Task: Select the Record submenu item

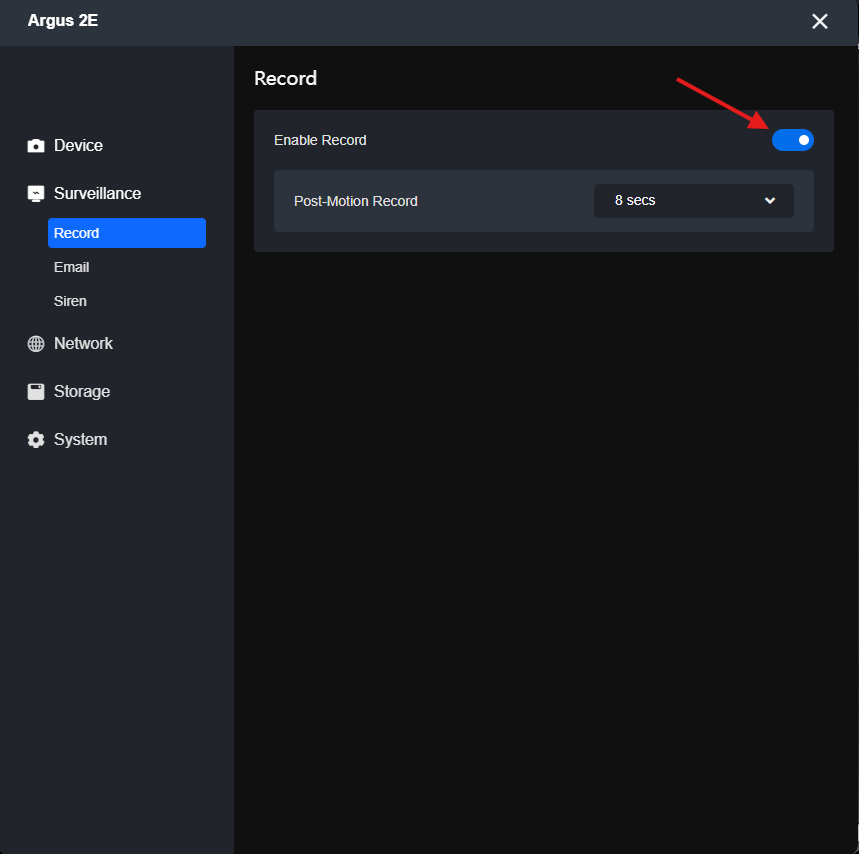Action: (x=127, y=233)
